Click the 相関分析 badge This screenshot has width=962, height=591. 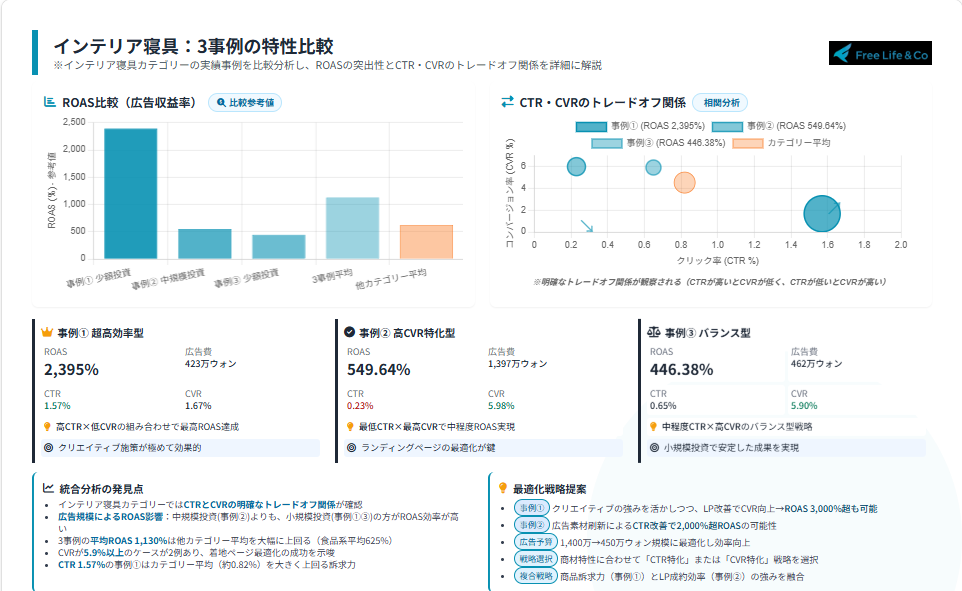click(720, 102)
